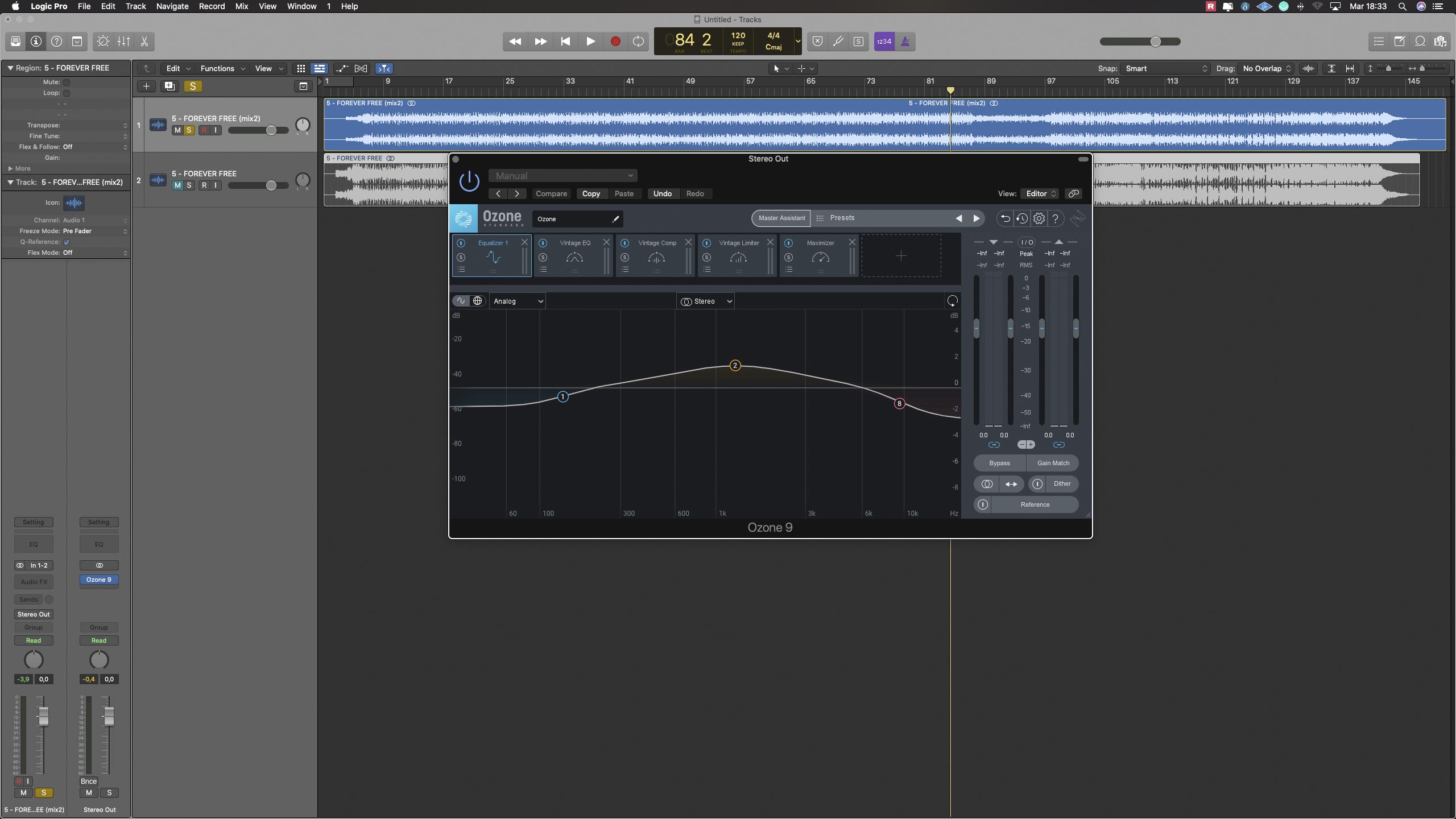Click the Master Assistant button
Viewport: 1456px width, 819px height.
tap(781, 218)
